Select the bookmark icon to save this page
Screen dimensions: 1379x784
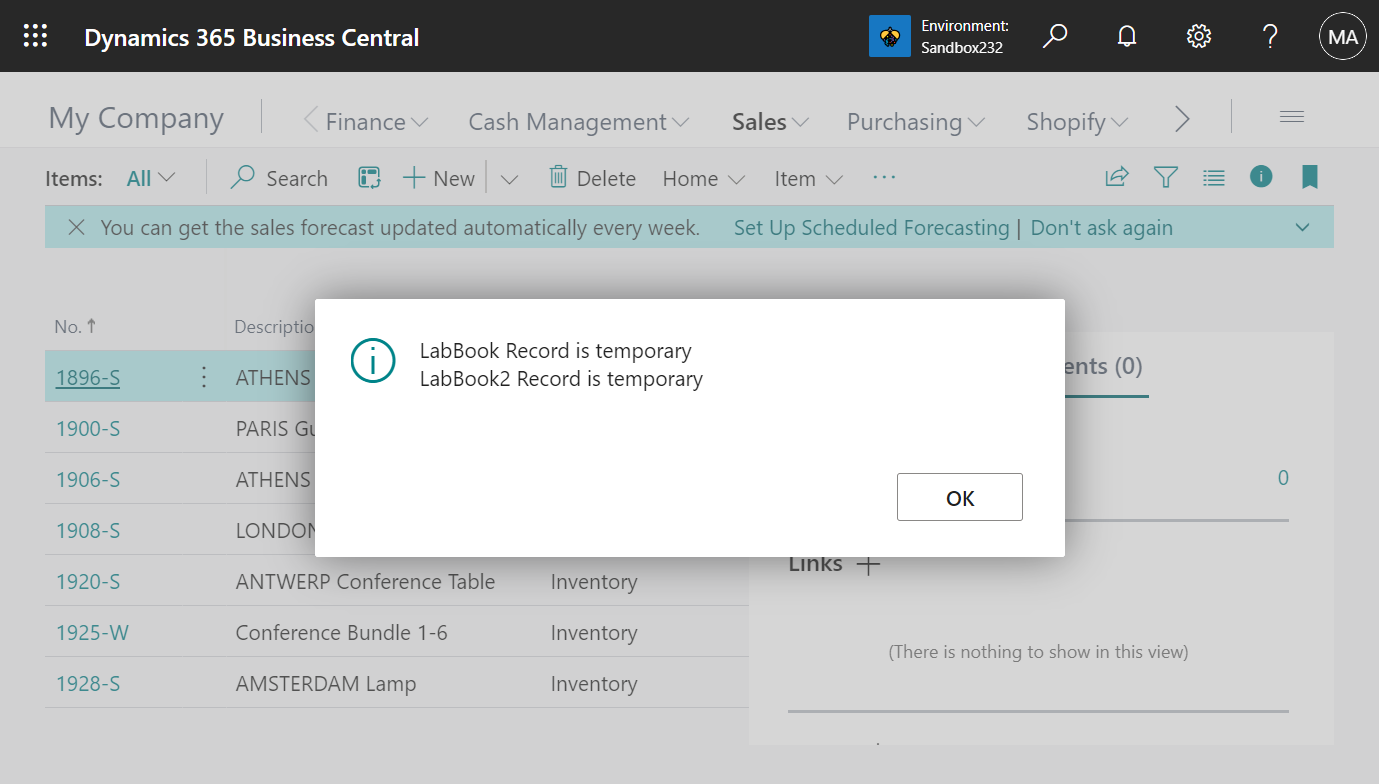1310,177
